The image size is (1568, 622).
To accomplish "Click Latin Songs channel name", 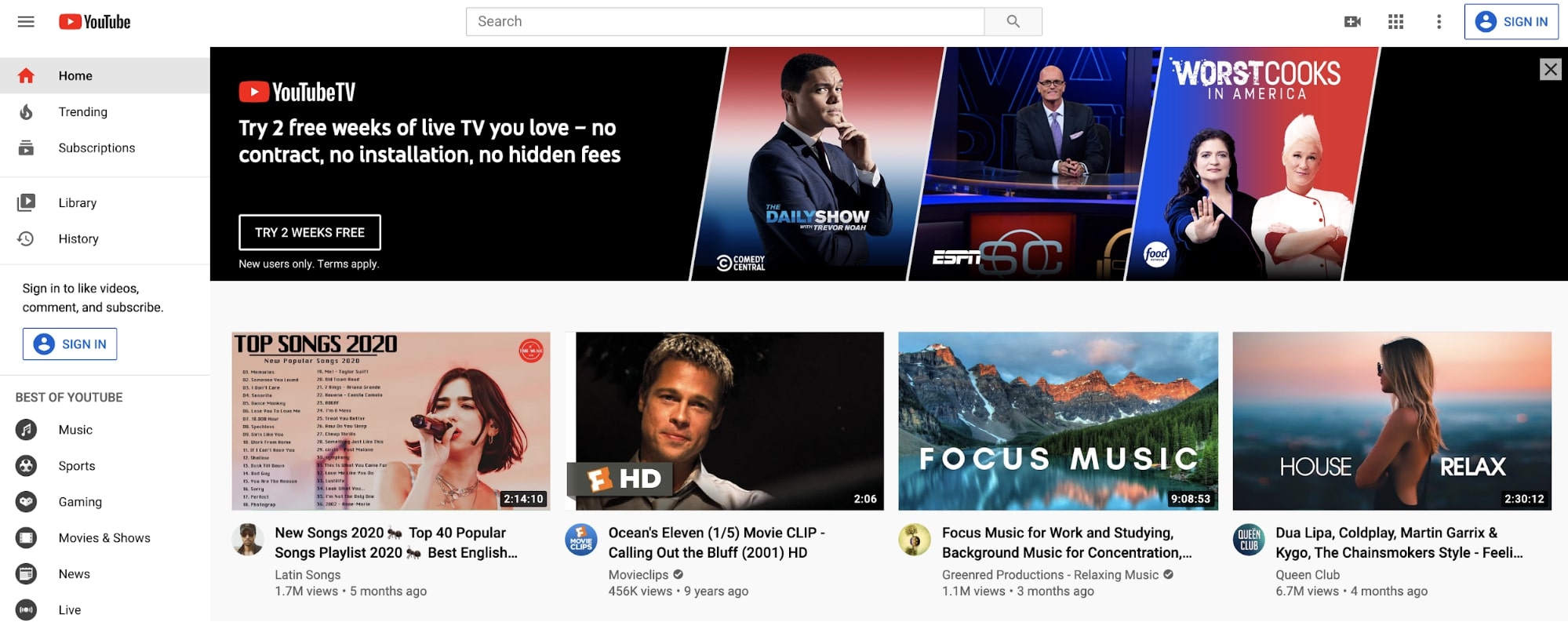I will click(x=307, y=575).
